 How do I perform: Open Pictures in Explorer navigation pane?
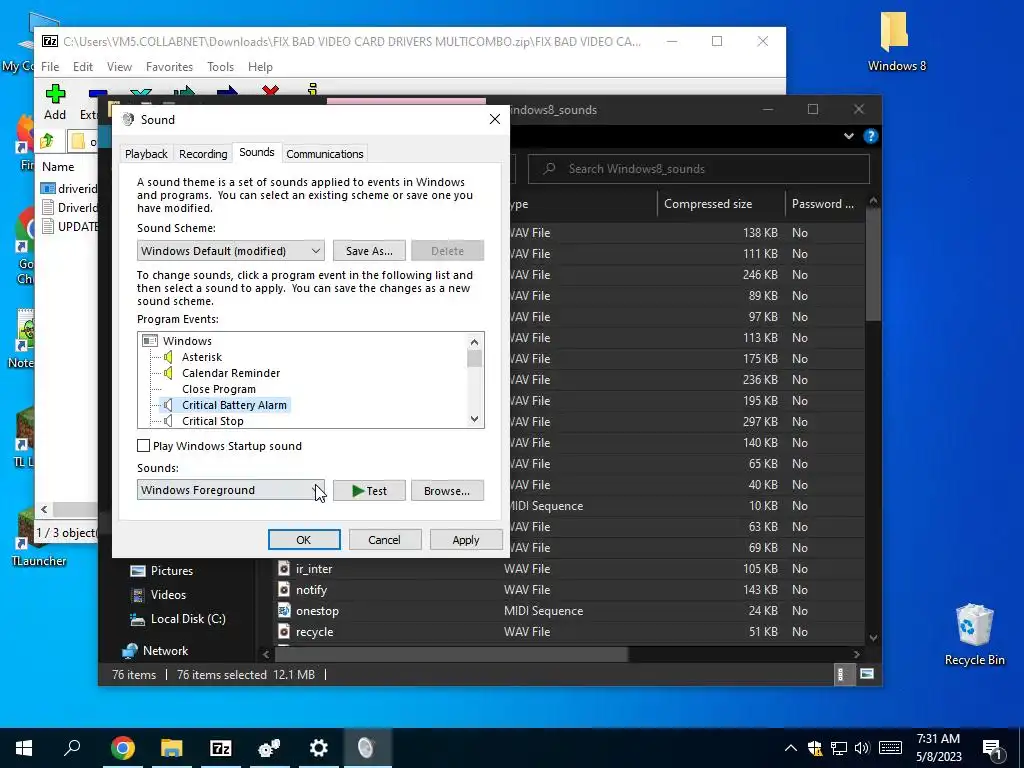tap(171, 571)
